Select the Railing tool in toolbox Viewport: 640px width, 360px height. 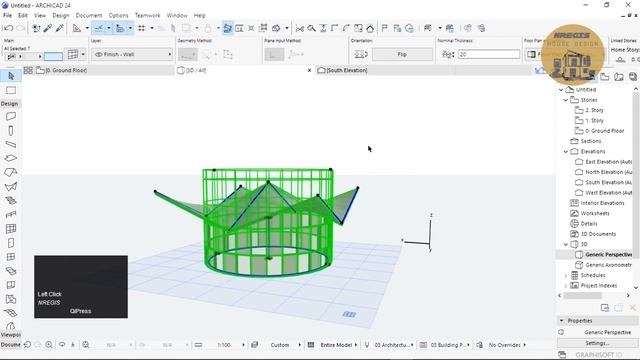point(11,214)
